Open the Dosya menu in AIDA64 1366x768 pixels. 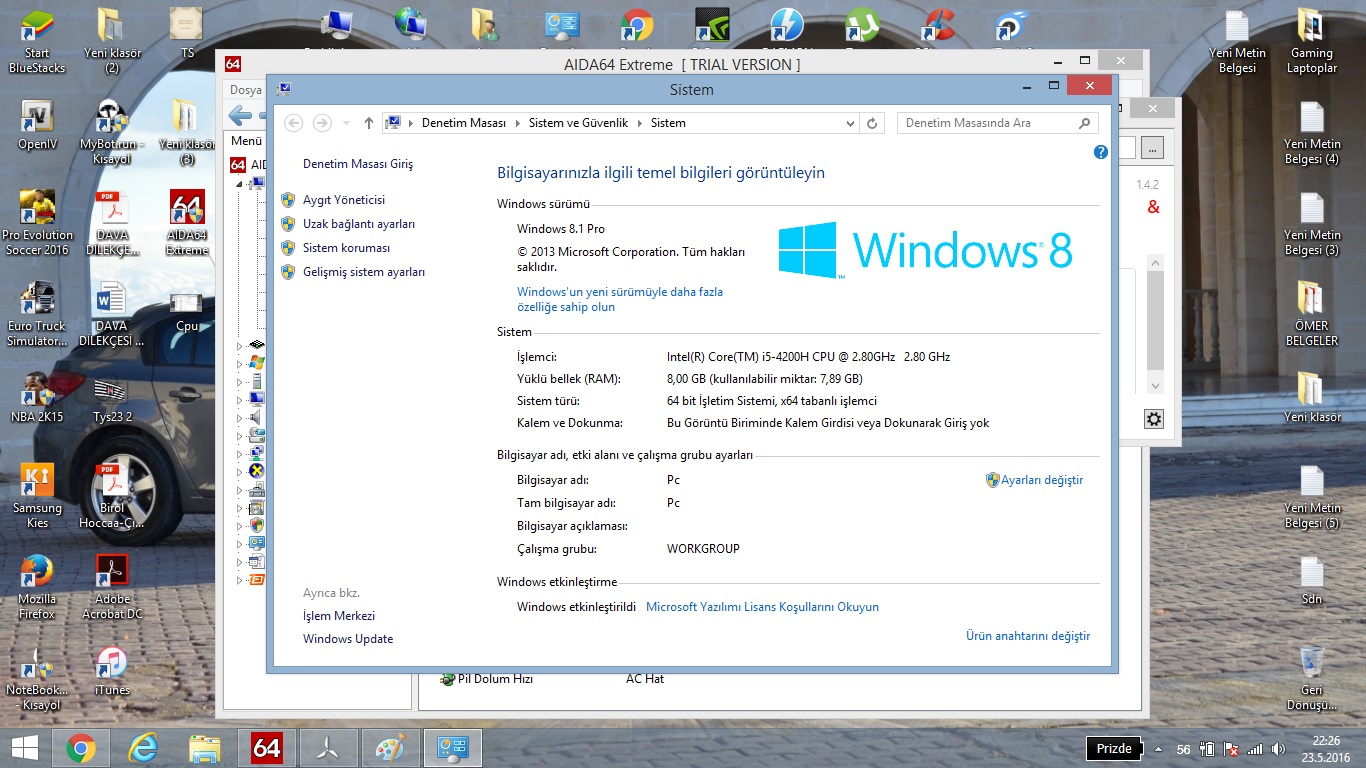(245, 90)
